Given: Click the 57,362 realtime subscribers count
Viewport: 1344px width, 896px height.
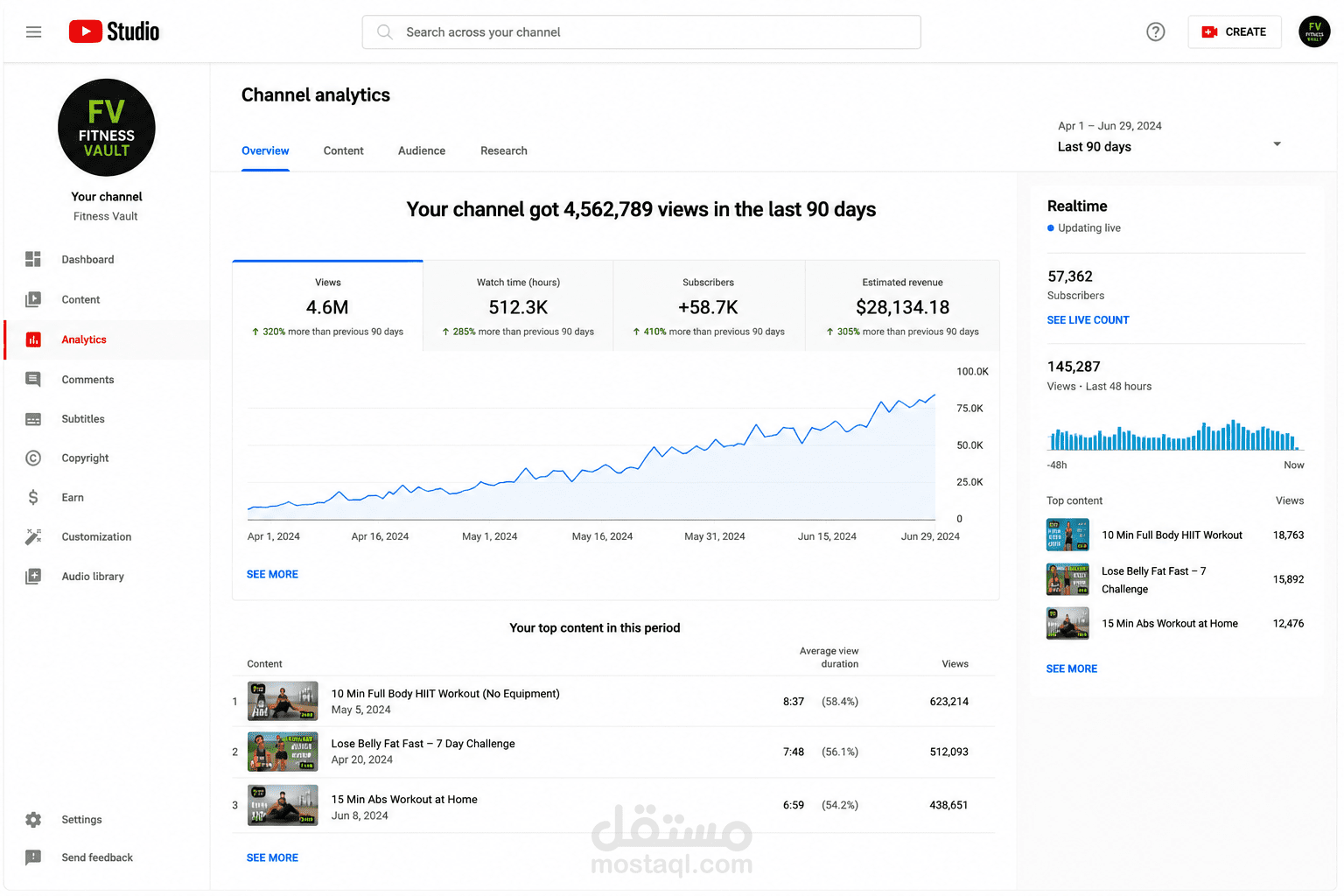Looking at the screenshot, I should click(x=1070, y=276).
